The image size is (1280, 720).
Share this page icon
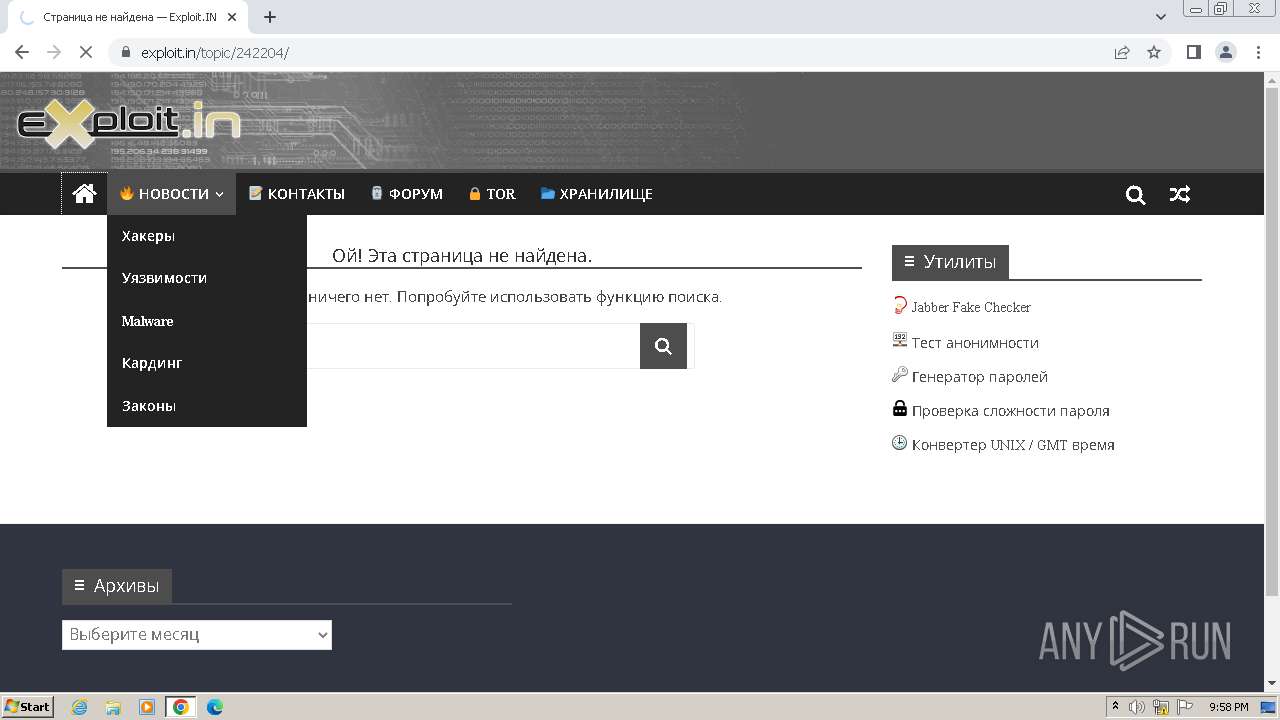pos(1122,52)
